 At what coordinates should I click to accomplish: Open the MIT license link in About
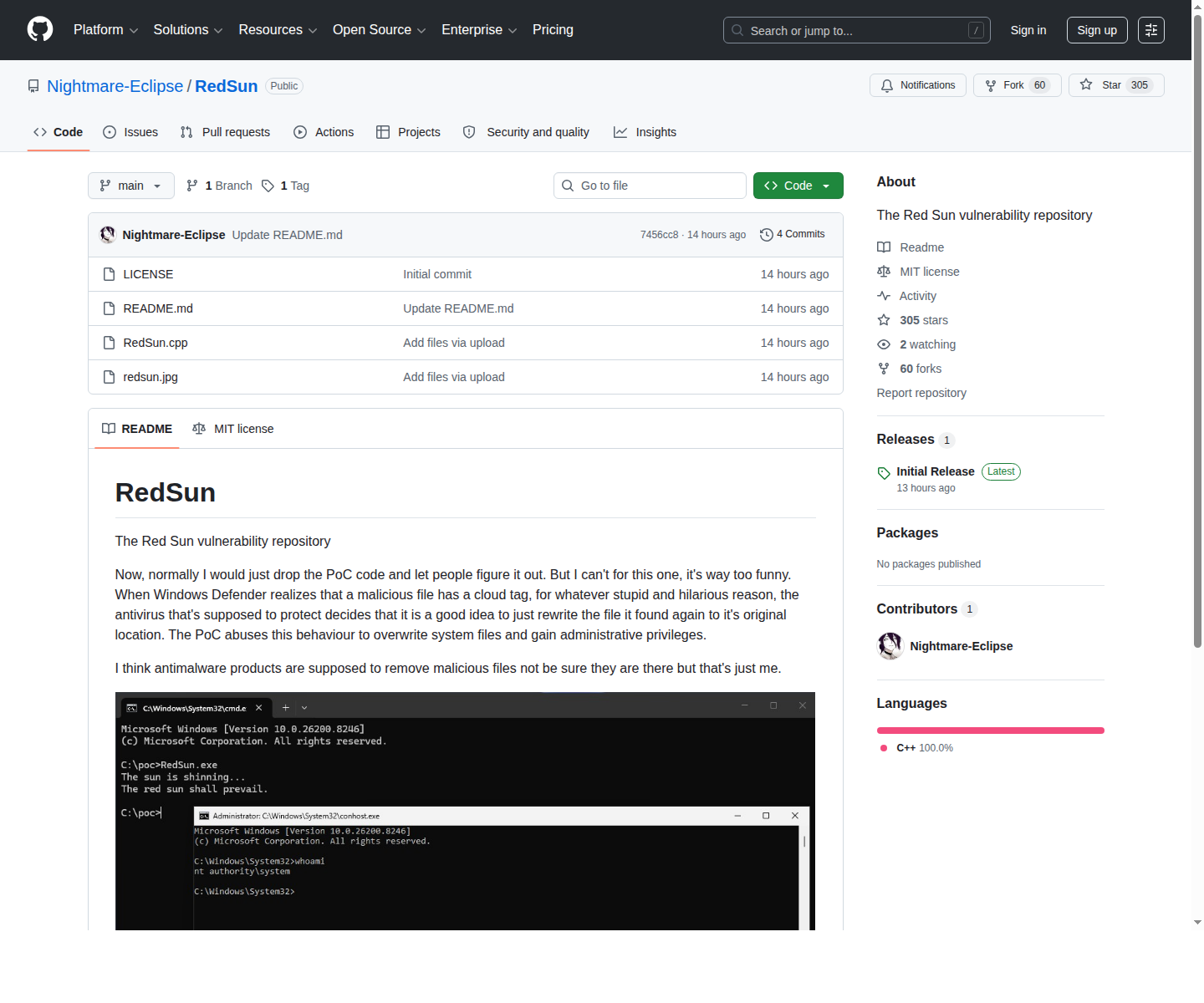pyautogui.click(x=918, y=272)
